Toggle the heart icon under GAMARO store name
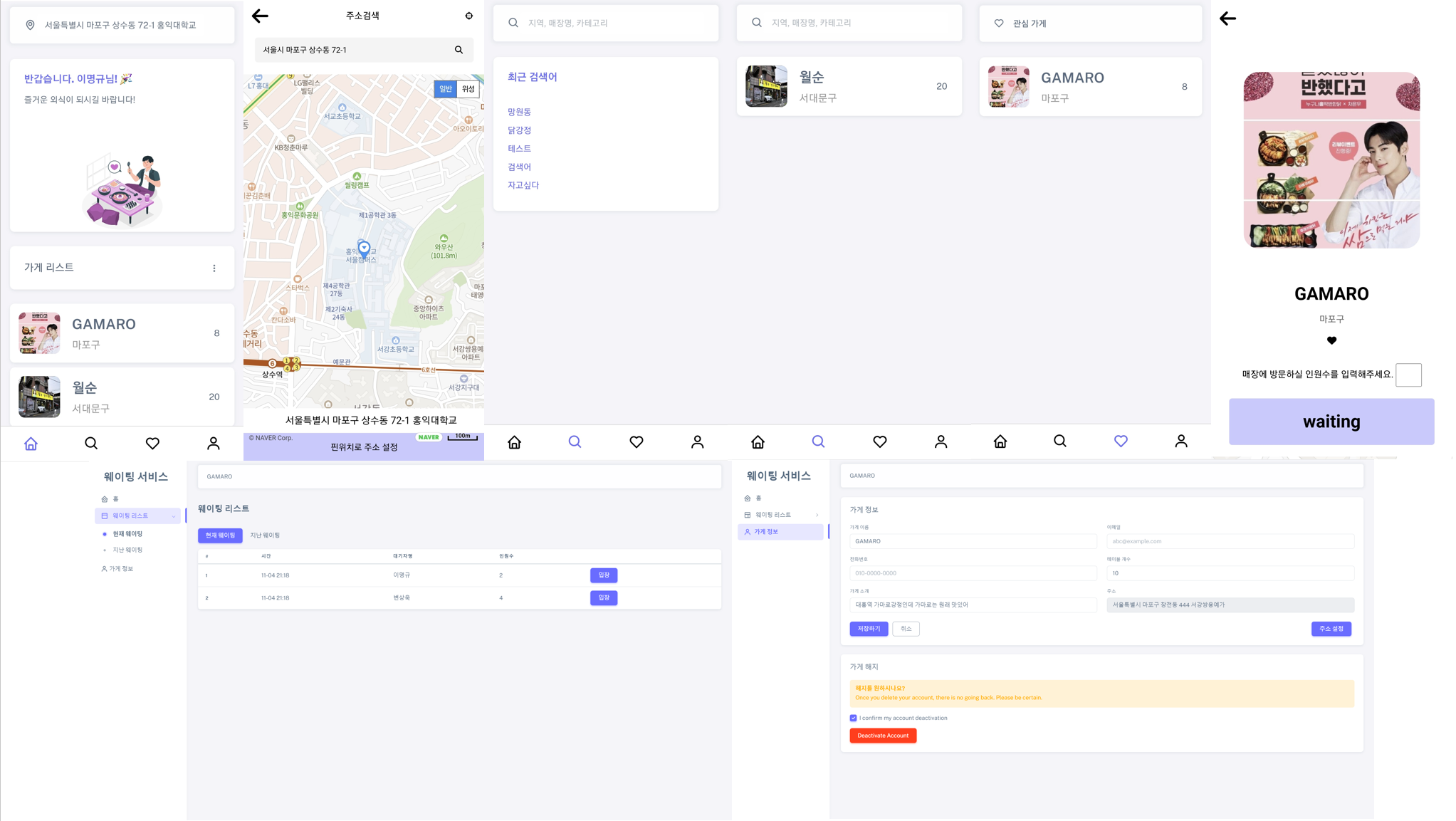Image resolution: width=1456 pixels, height=821 pixels. pos(1331,340)
